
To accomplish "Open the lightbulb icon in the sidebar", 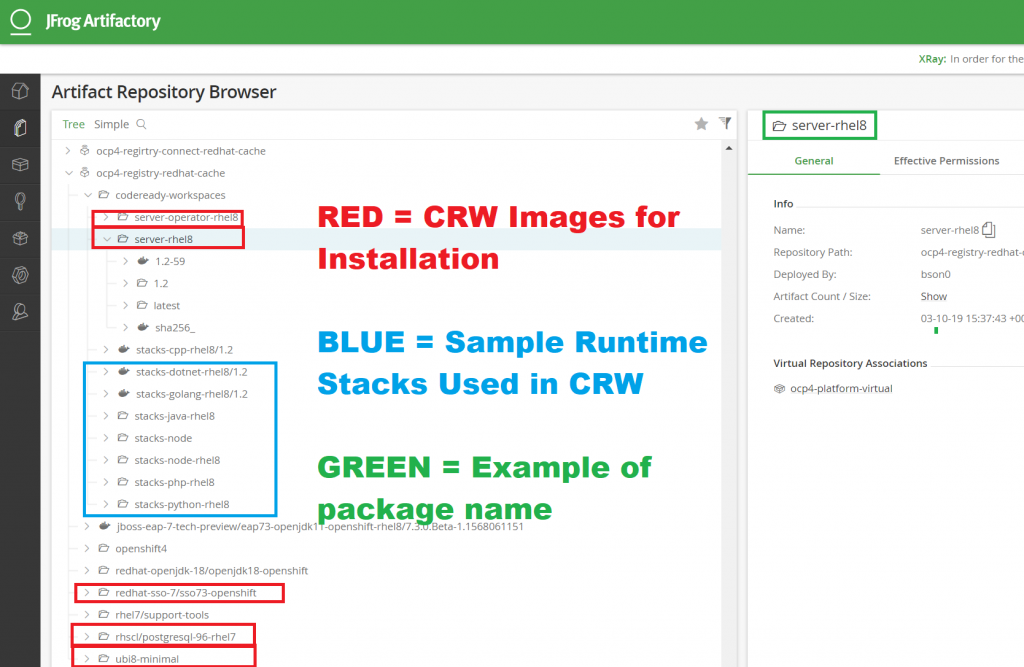I will click(20, 201).
